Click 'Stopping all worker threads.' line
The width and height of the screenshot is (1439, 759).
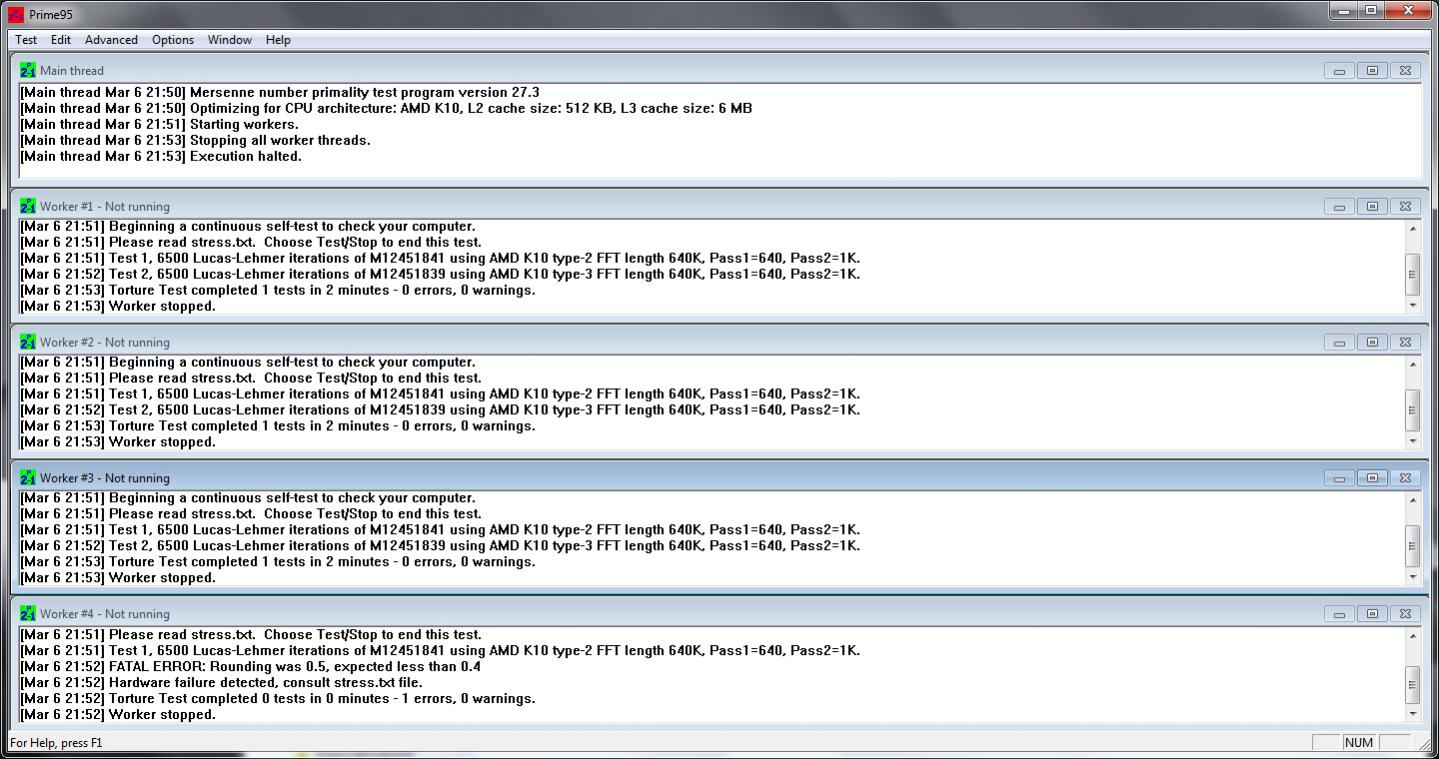pos(195,140)
